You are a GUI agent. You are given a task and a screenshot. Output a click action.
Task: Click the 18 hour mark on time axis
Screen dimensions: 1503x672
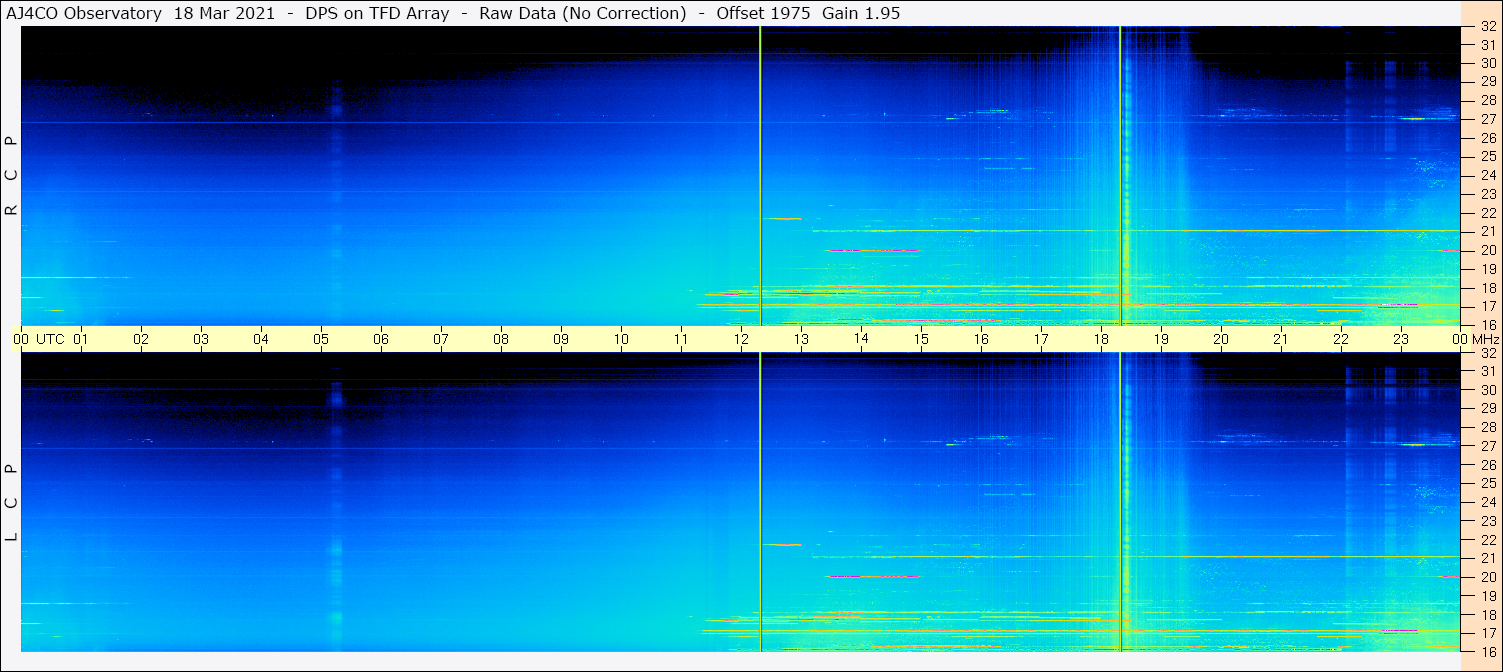(1101, 340)
